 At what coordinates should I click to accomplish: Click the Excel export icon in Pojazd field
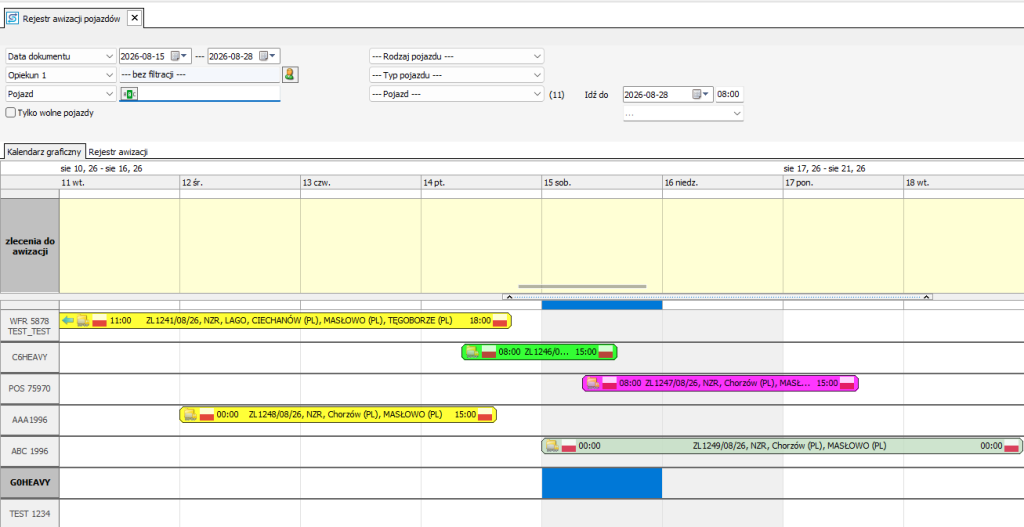[130, 94]
